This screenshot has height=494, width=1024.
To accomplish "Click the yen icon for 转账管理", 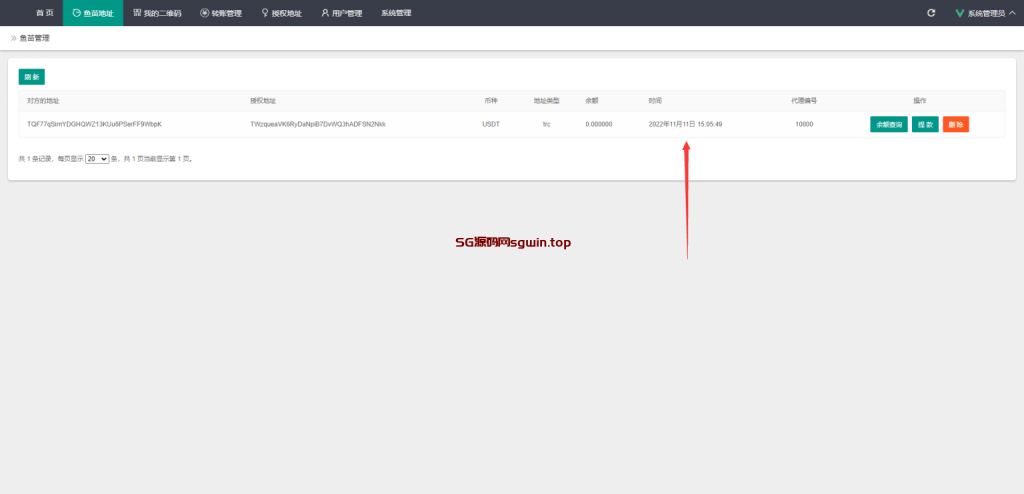I will pos(204,13).
